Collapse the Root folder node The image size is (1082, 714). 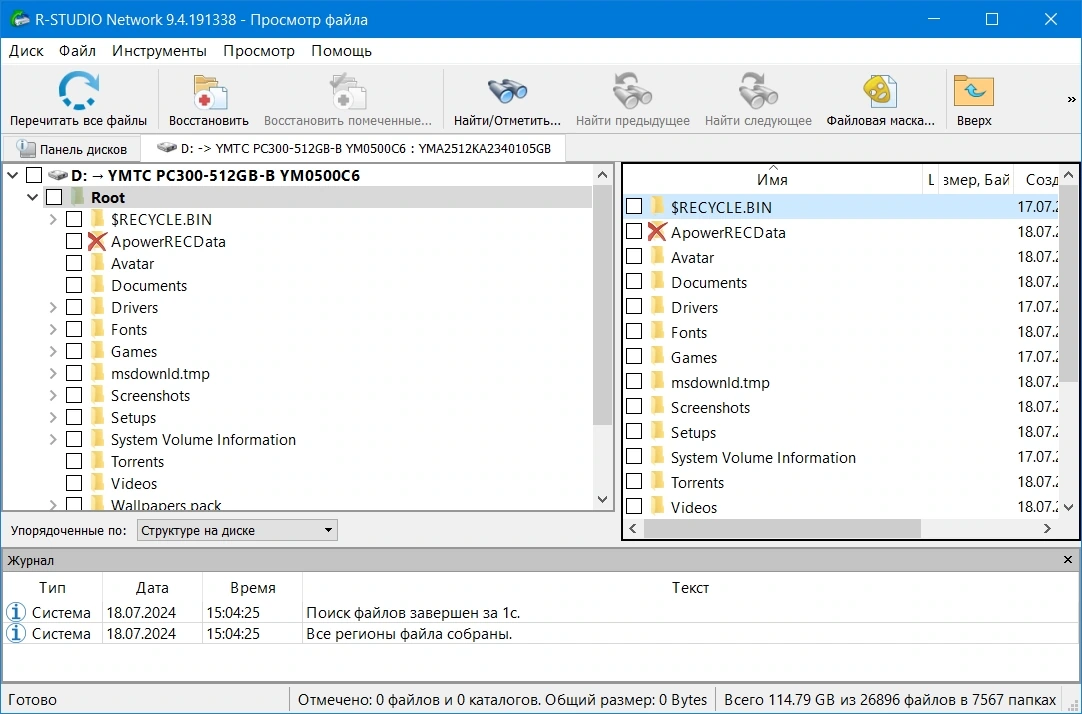pyautogui.click(x=32, y=197)
